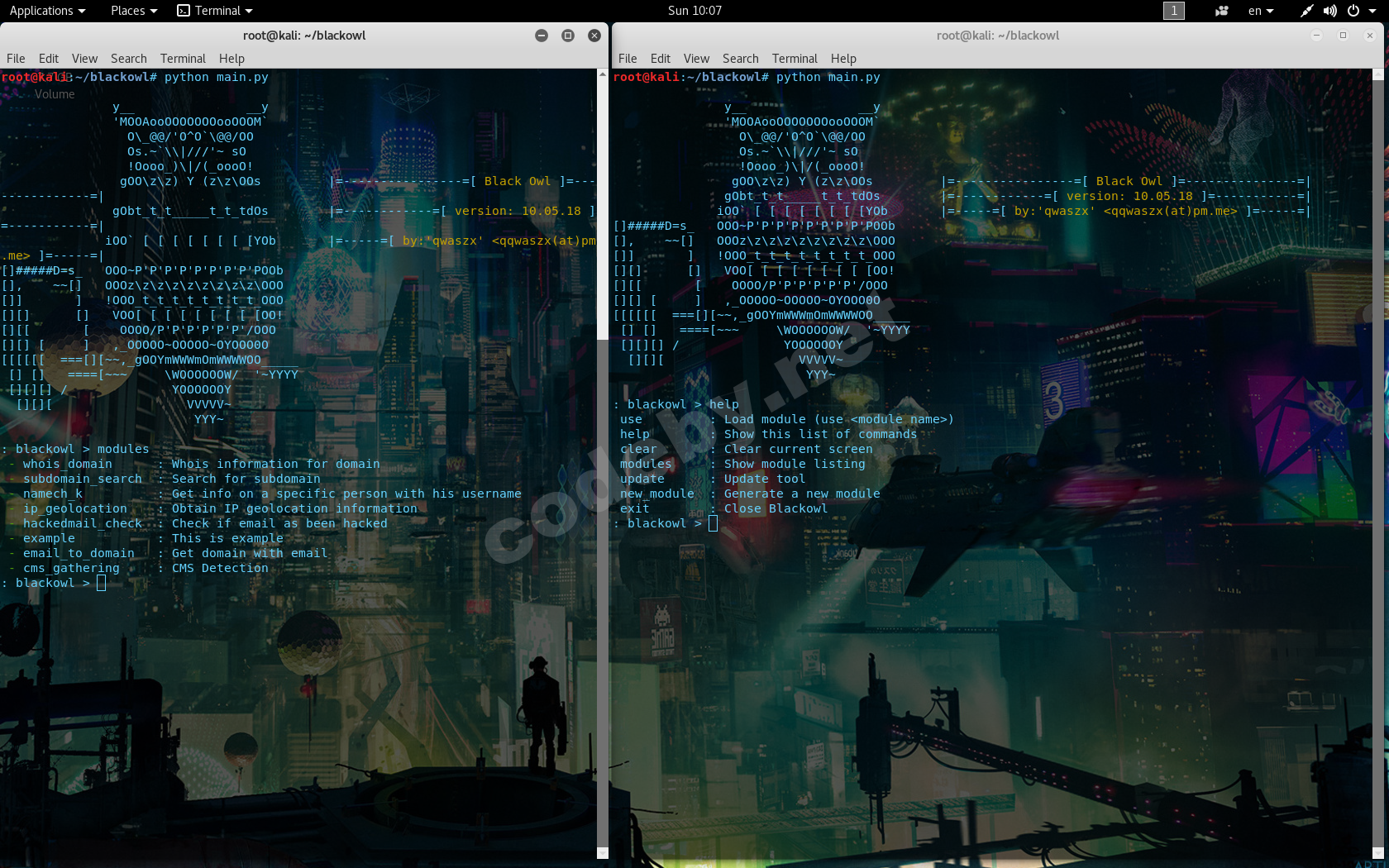Click the 'new_module' command in help list
The width and height of the screenshot is (1389, 868).
coord(657,494)
